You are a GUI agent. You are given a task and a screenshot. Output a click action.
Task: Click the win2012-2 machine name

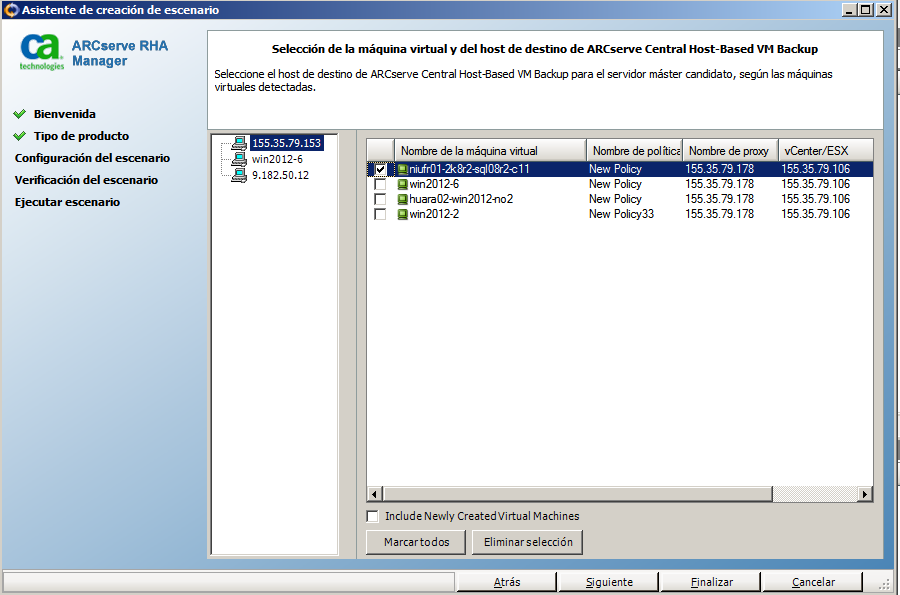[x=434, y=214]
